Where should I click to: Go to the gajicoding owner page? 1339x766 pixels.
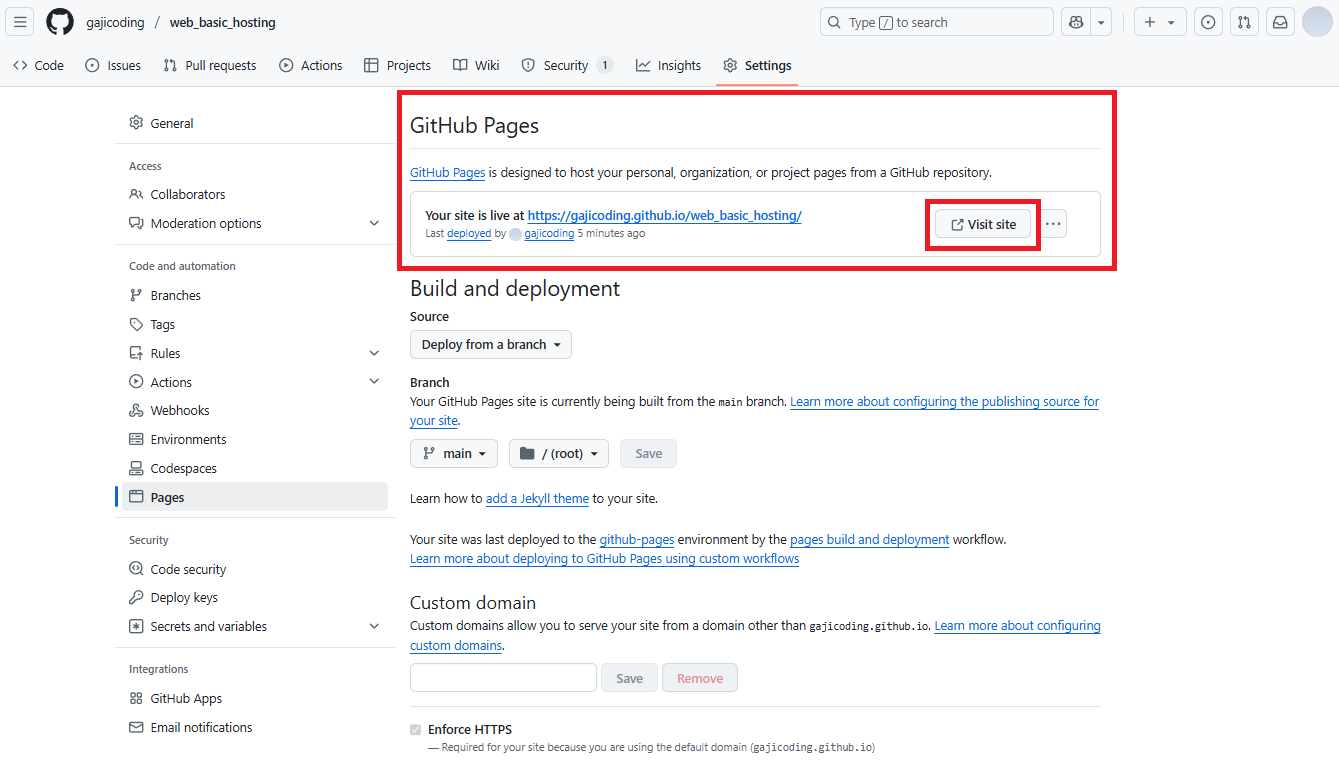[115, 22]
